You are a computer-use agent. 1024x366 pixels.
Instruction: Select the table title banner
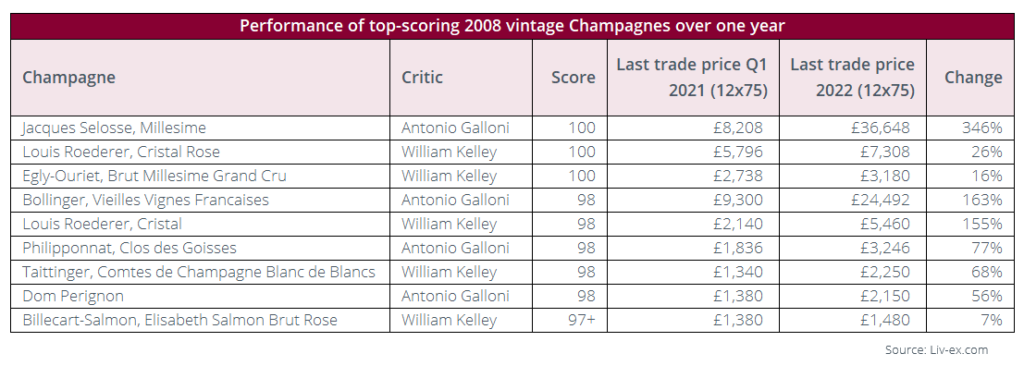[x=512, y=26]
